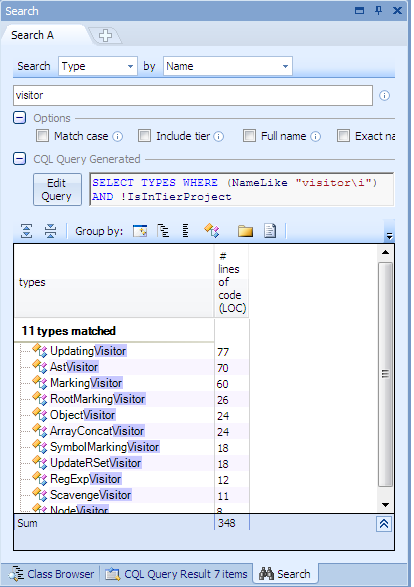414x587 pixels.
Task: Group results by assembly icon
Action: tap(140, 231)
